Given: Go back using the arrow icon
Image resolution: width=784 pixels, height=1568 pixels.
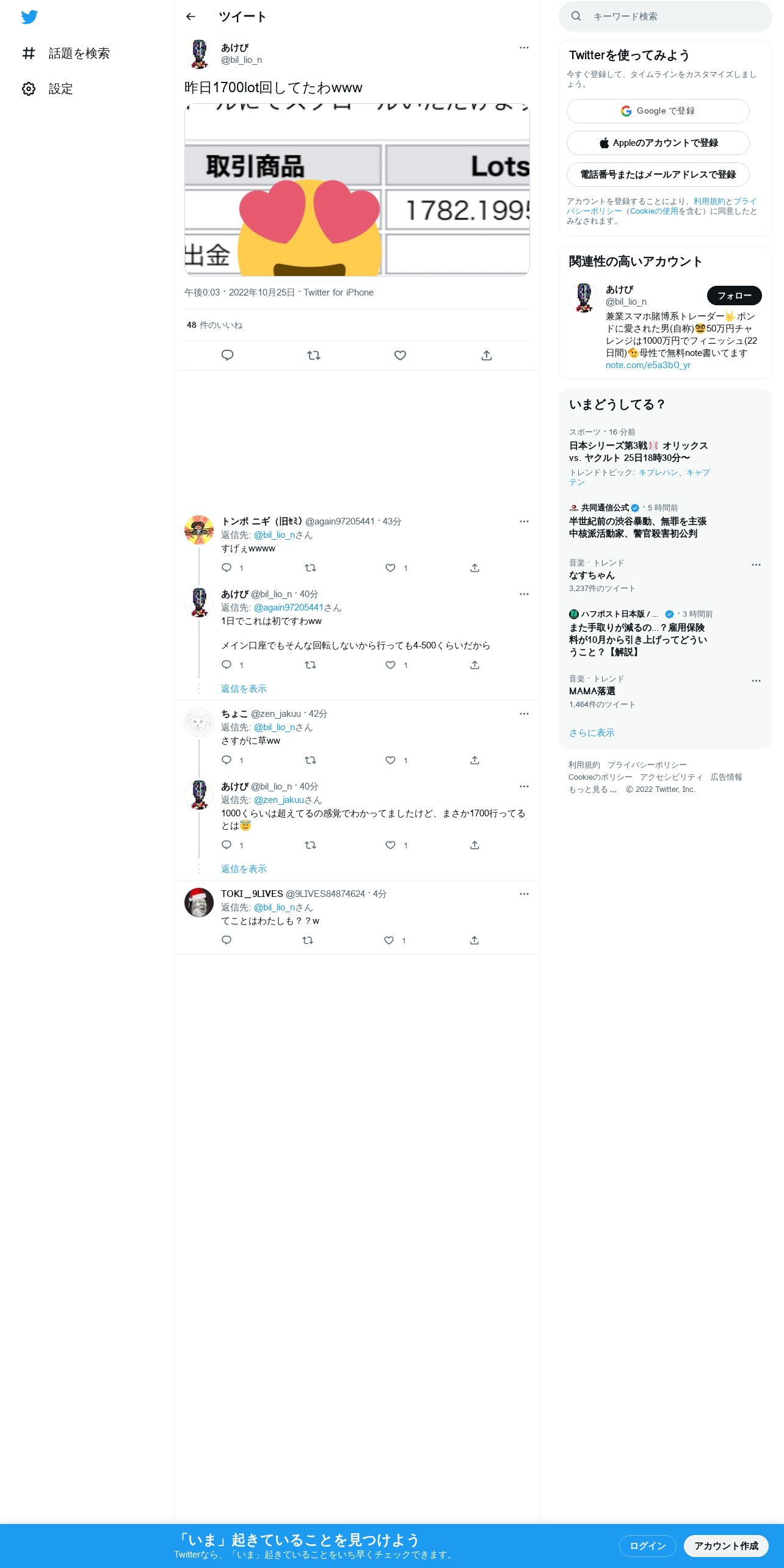Looking at the screenshot, I should coord(191,16).
